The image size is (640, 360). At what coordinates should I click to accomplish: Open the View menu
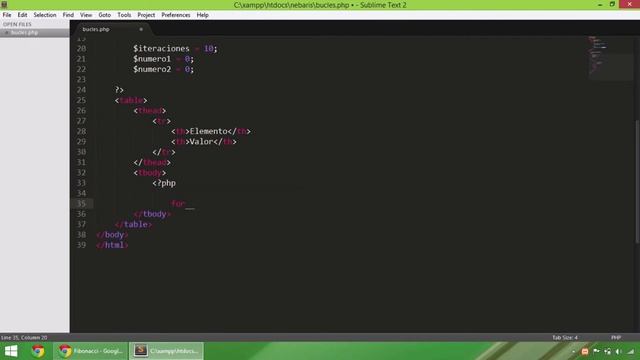tap(86, 15)
